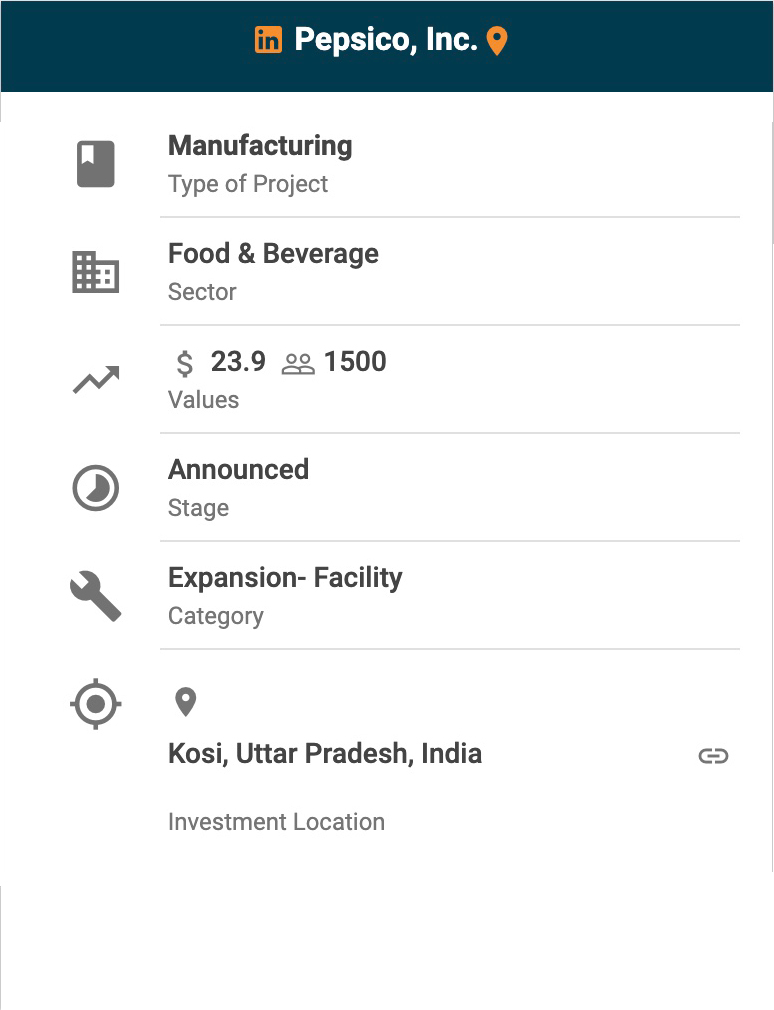This screenshot has height=1010, width=774.
Task: Click Kosi, Uttar Pradesh, India location
Action: point(325,754)
